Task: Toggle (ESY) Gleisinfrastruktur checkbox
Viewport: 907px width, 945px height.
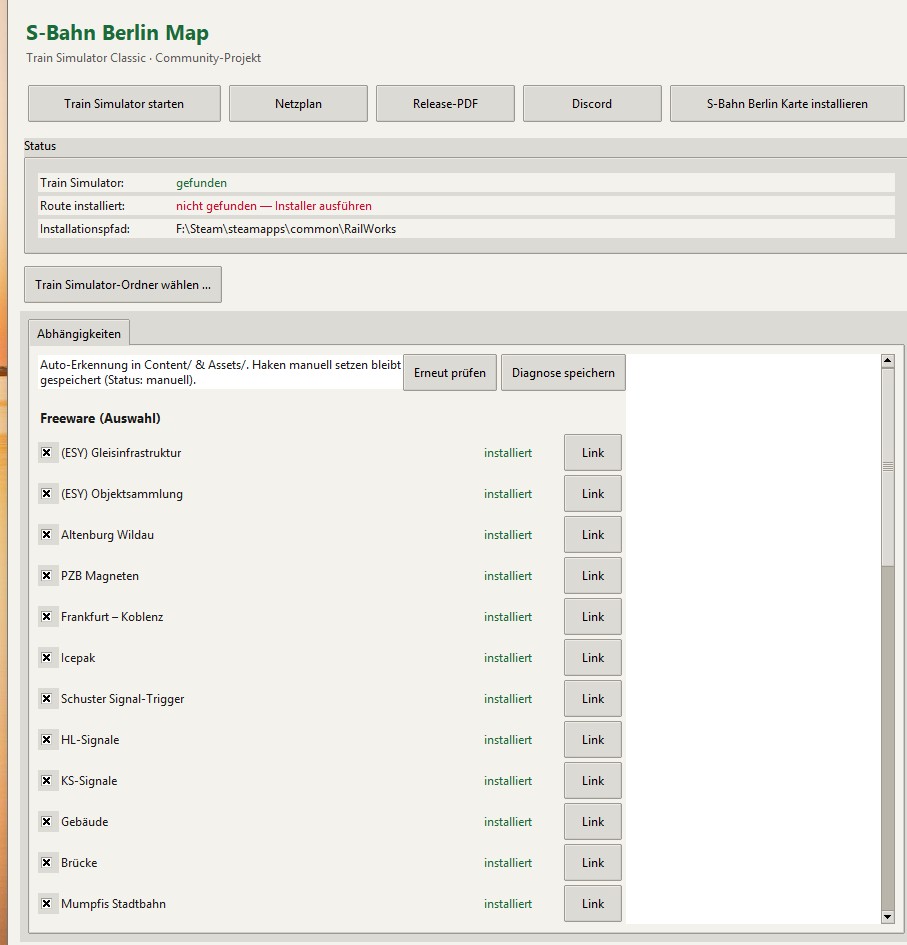Action: click(x=46, y=453)
